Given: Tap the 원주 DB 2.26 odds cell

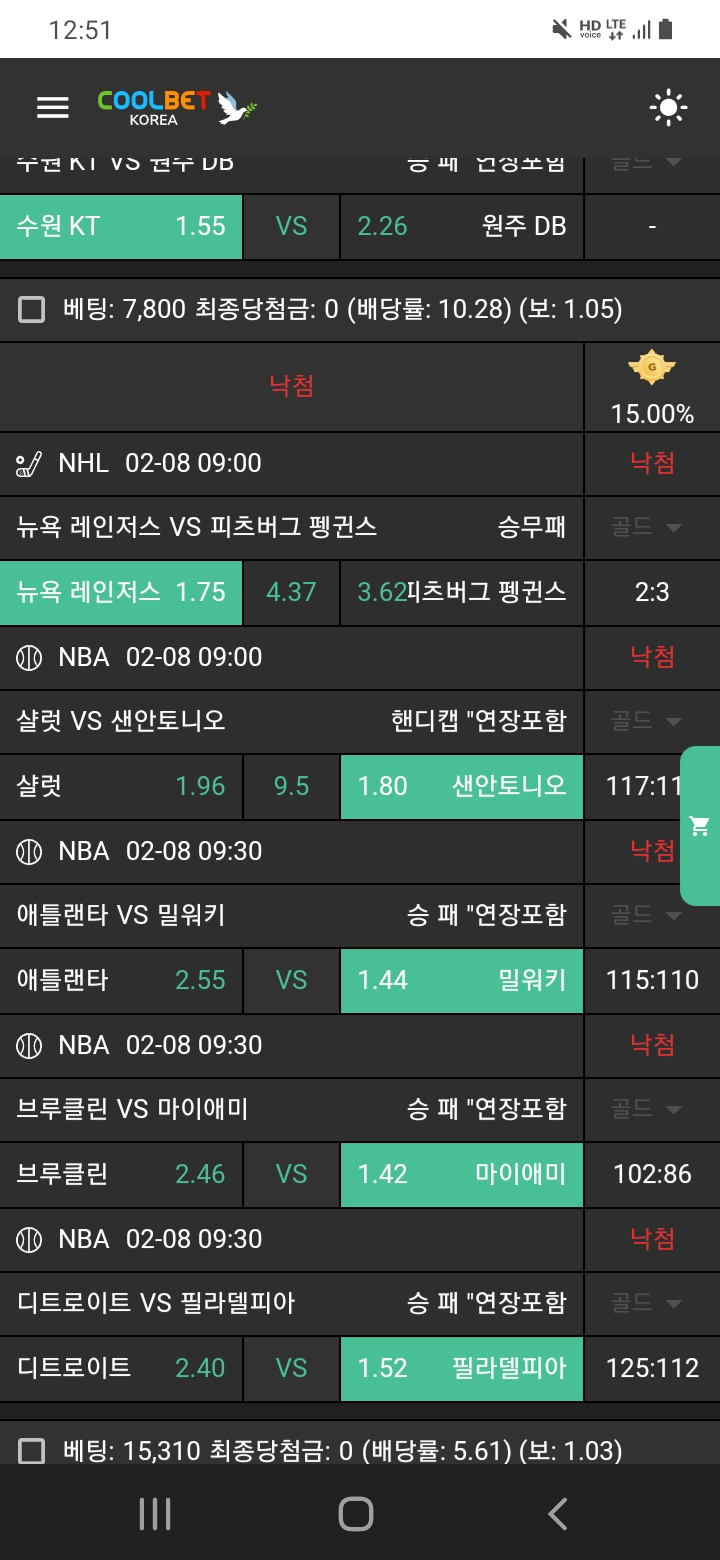Looking at the screenshot, I should pos(461,226).
